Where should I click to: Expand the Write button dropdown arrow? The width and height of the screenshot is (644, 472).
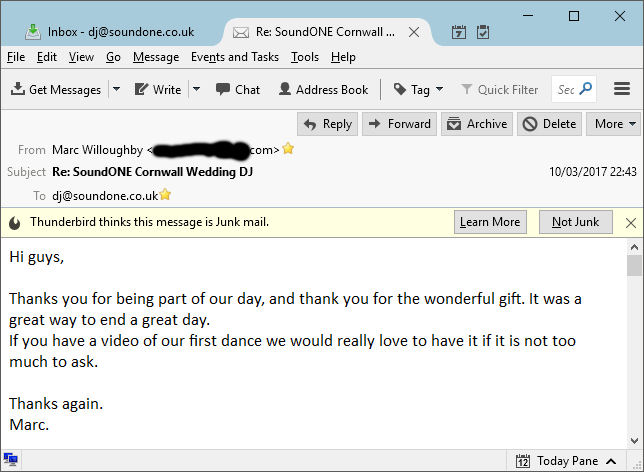coord(197,89)
